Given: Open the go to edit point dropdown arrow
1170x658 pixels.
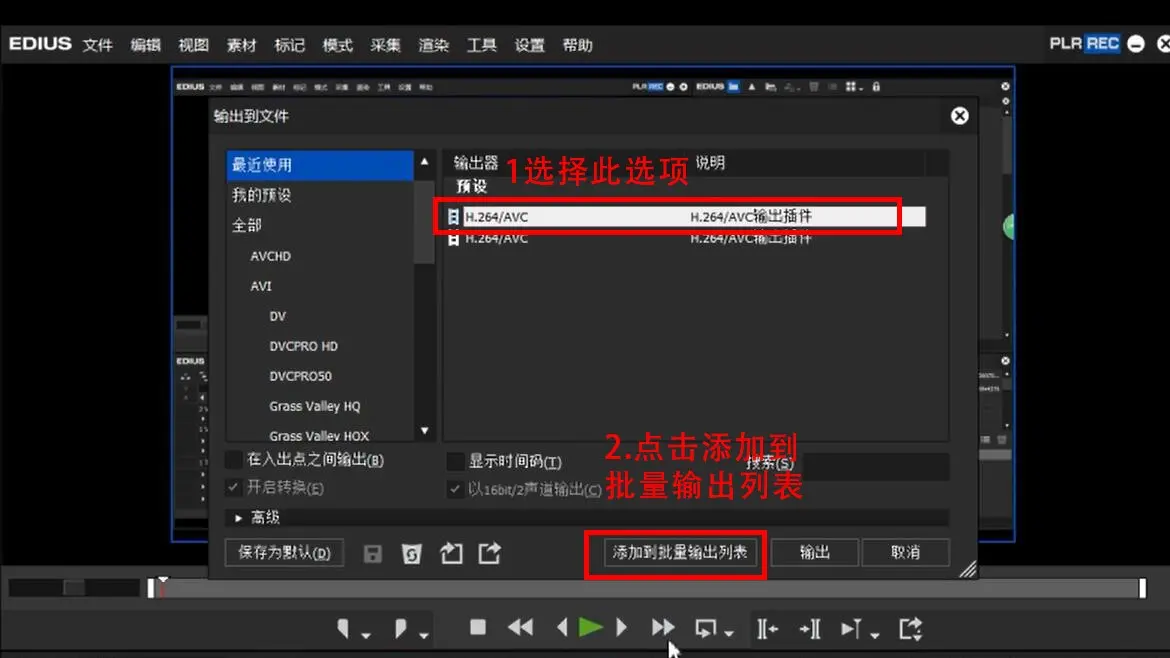Looking at the screenshot, I should tap(875, 635).
